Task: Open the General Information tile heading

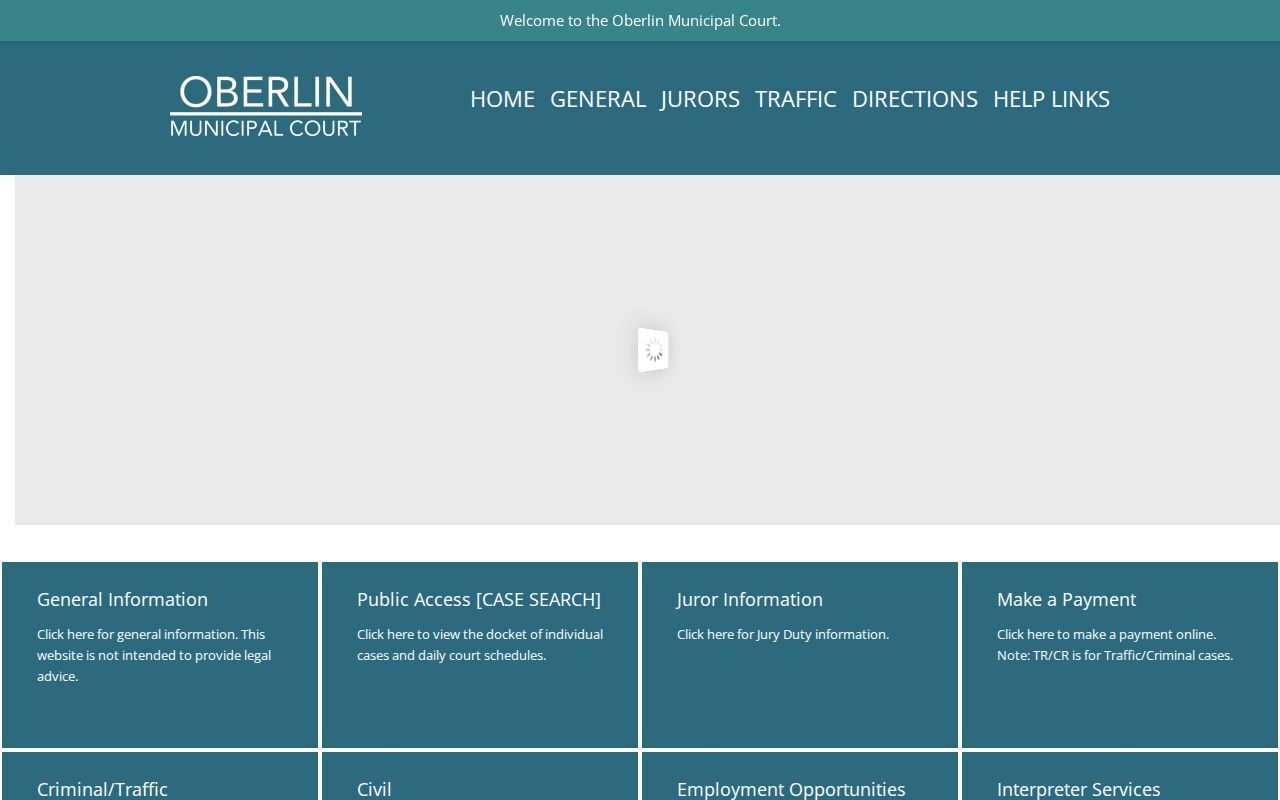Action: coord(122,599)
